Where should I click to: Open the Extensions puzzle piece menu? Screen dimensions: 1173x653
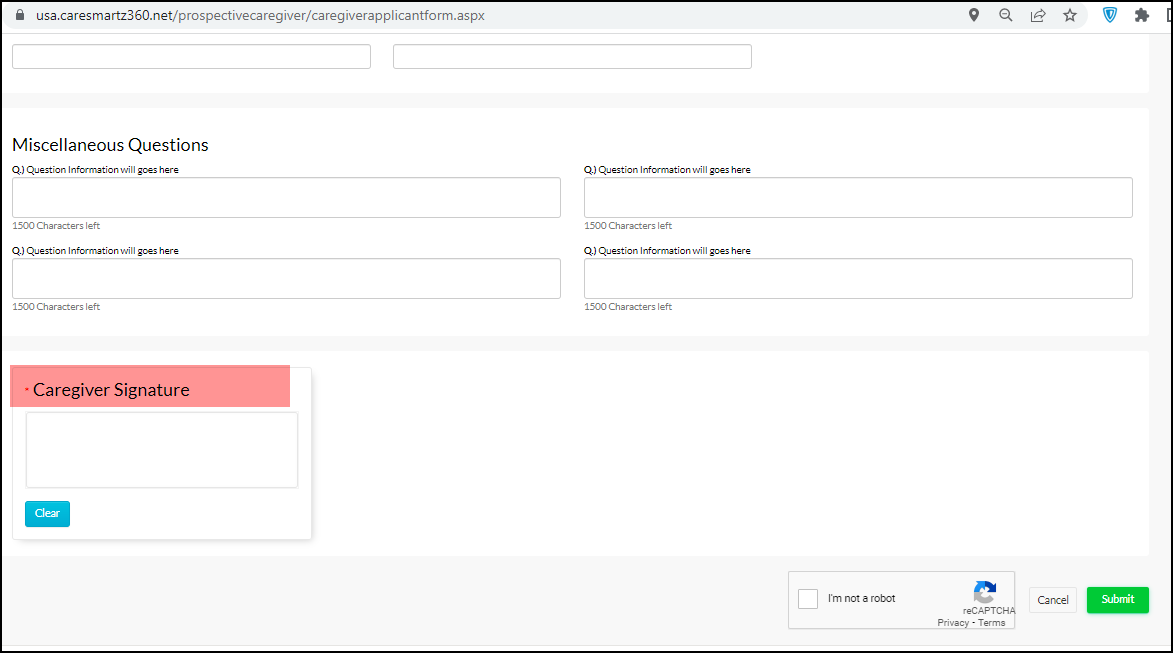[x=1141, y=16]
